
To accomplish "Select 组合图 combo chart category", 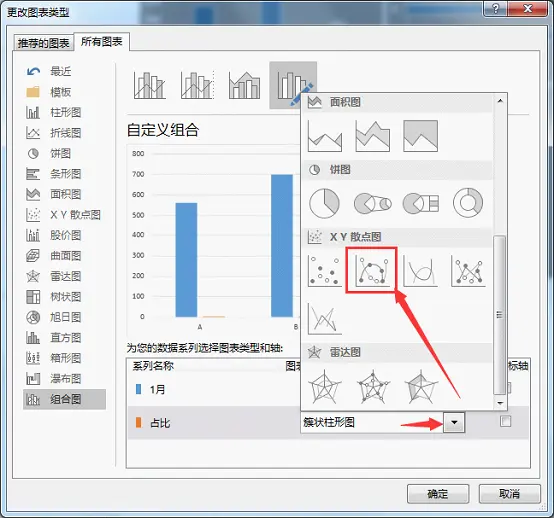I will click(x=64, y=400).
